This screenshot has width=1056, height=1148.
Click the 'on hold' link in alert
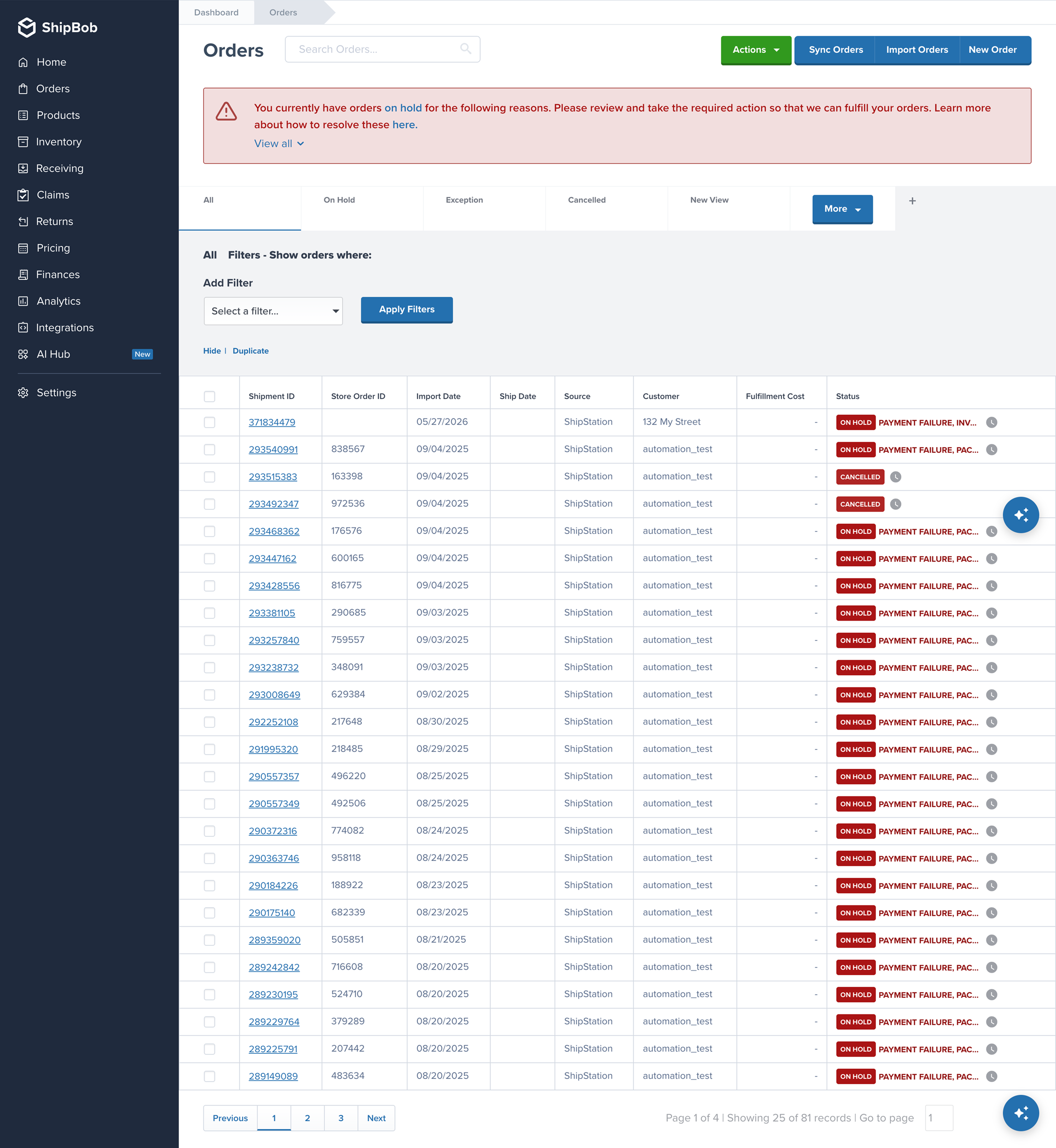403,108
